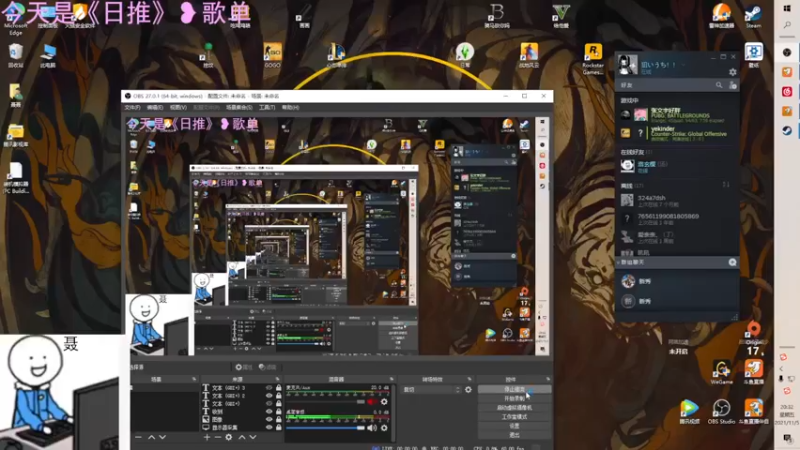
Task: Open the GTA V desktop shortcut
Action: [561, 16]
